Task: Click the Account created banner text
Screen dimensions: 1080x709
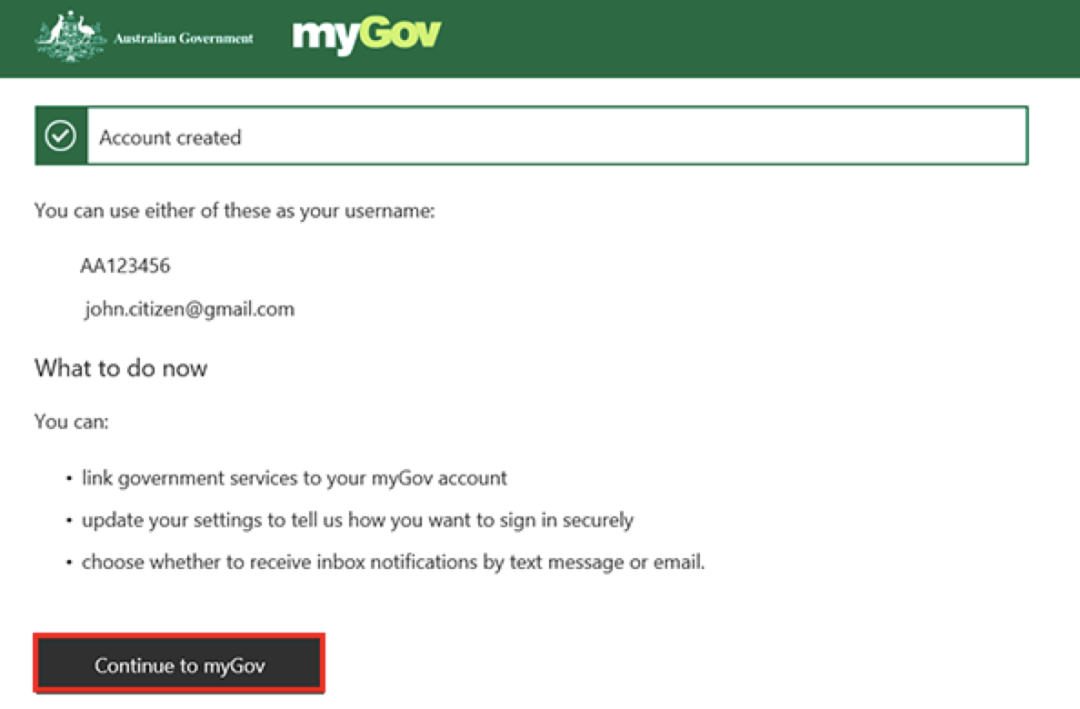Action: tap(170, 138)
